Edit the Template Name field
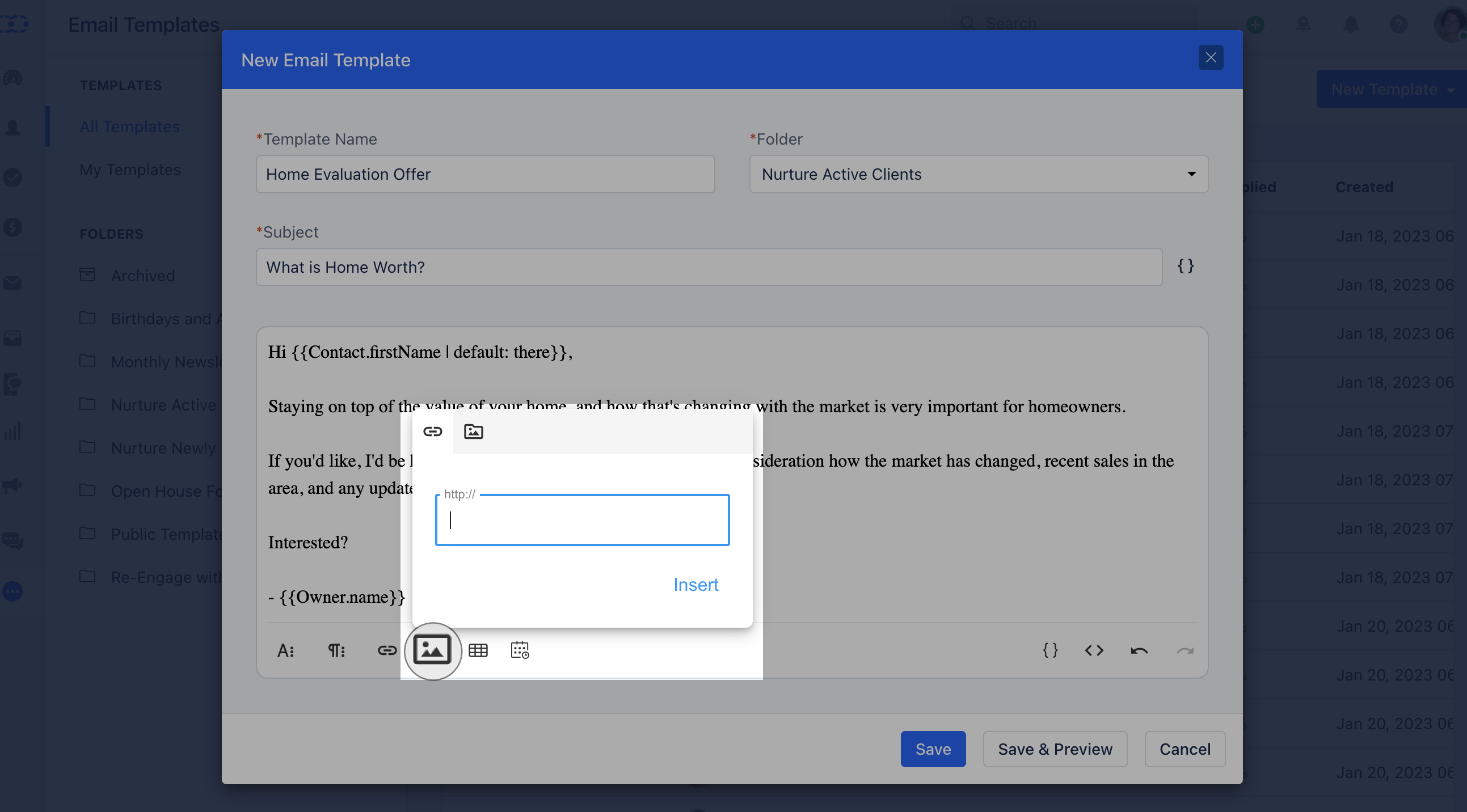Viewport: 1467px width, 812px height. (485, 174)
